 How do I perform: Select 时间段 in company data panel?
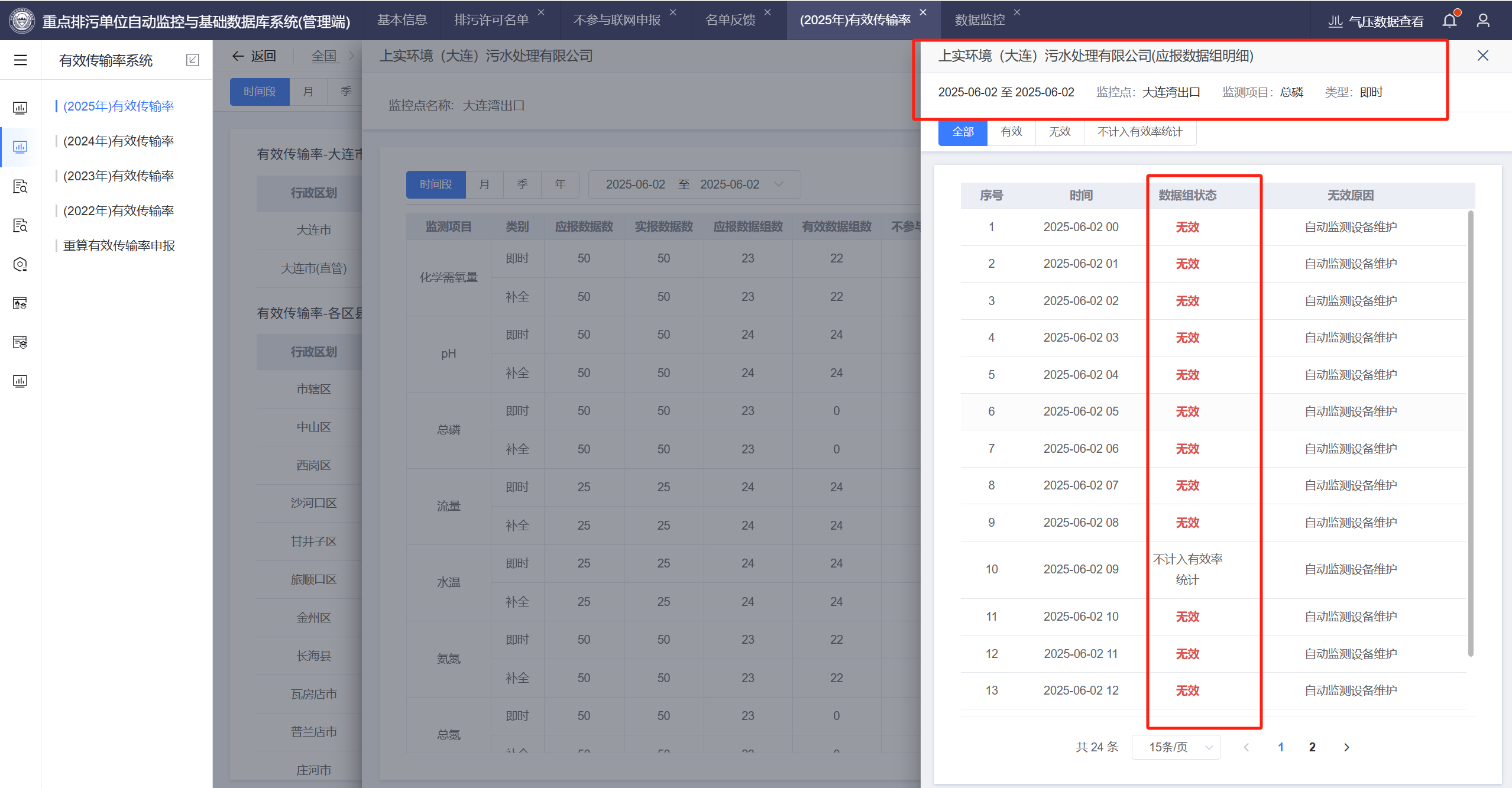[x=436, y=184]
